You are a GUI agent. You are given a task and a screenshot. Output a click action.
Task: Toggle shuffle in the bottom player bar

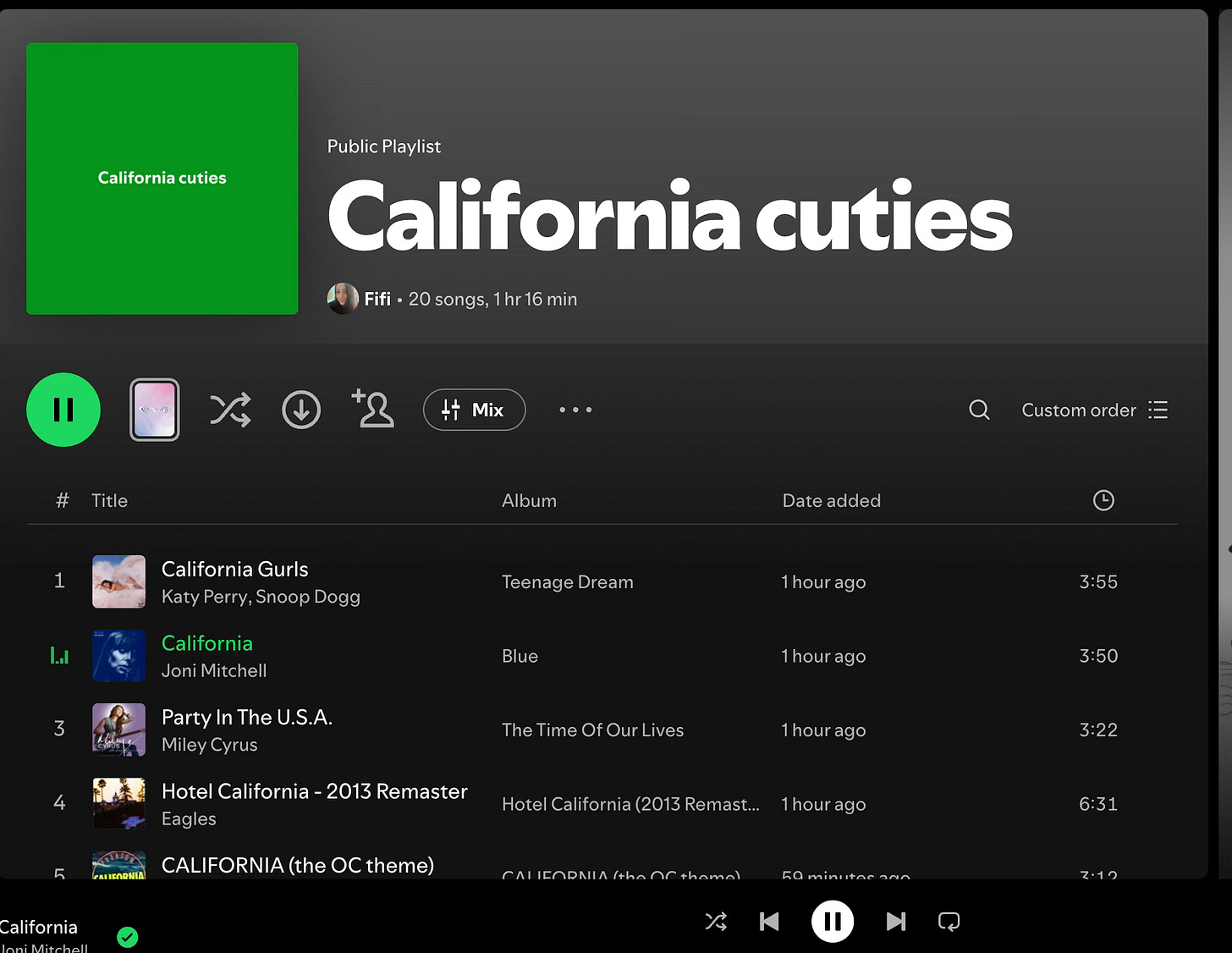pos(716,922)
